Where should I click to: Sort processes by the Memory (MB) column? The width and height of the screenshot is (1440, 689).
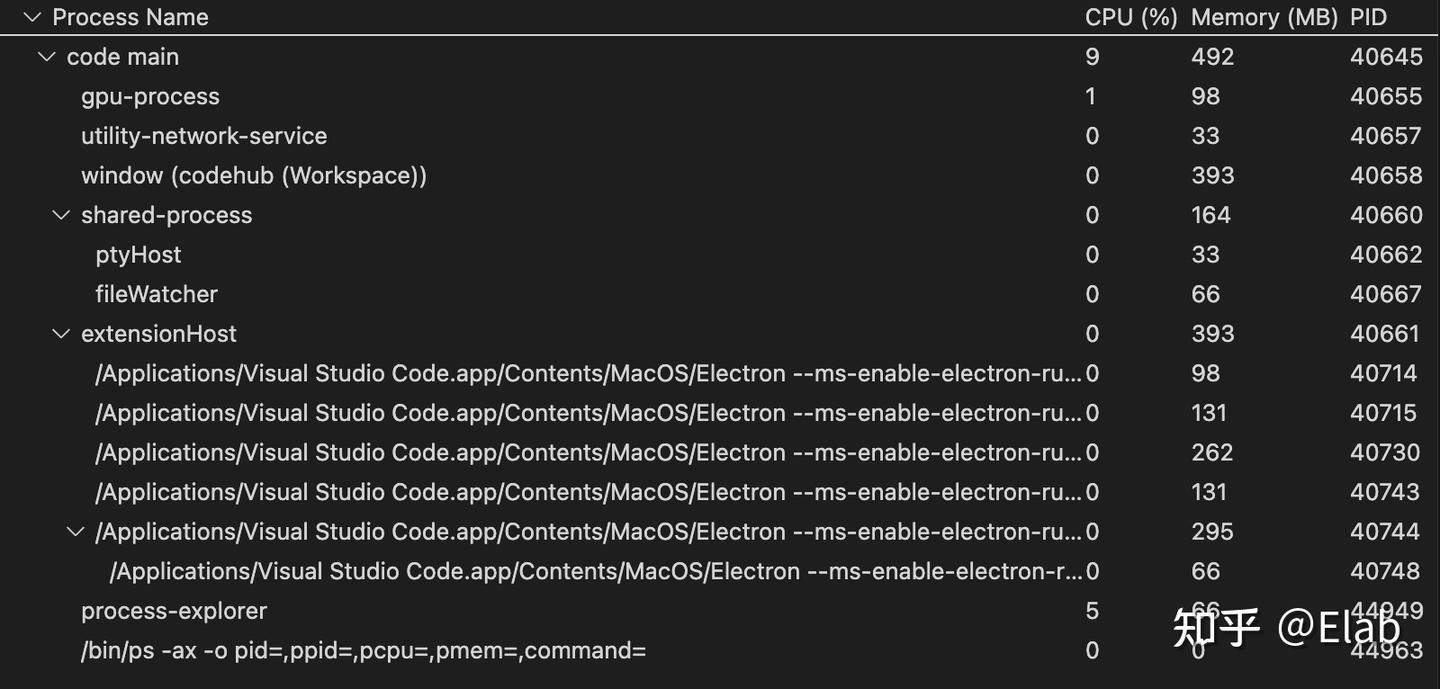tap(1264, 16)
